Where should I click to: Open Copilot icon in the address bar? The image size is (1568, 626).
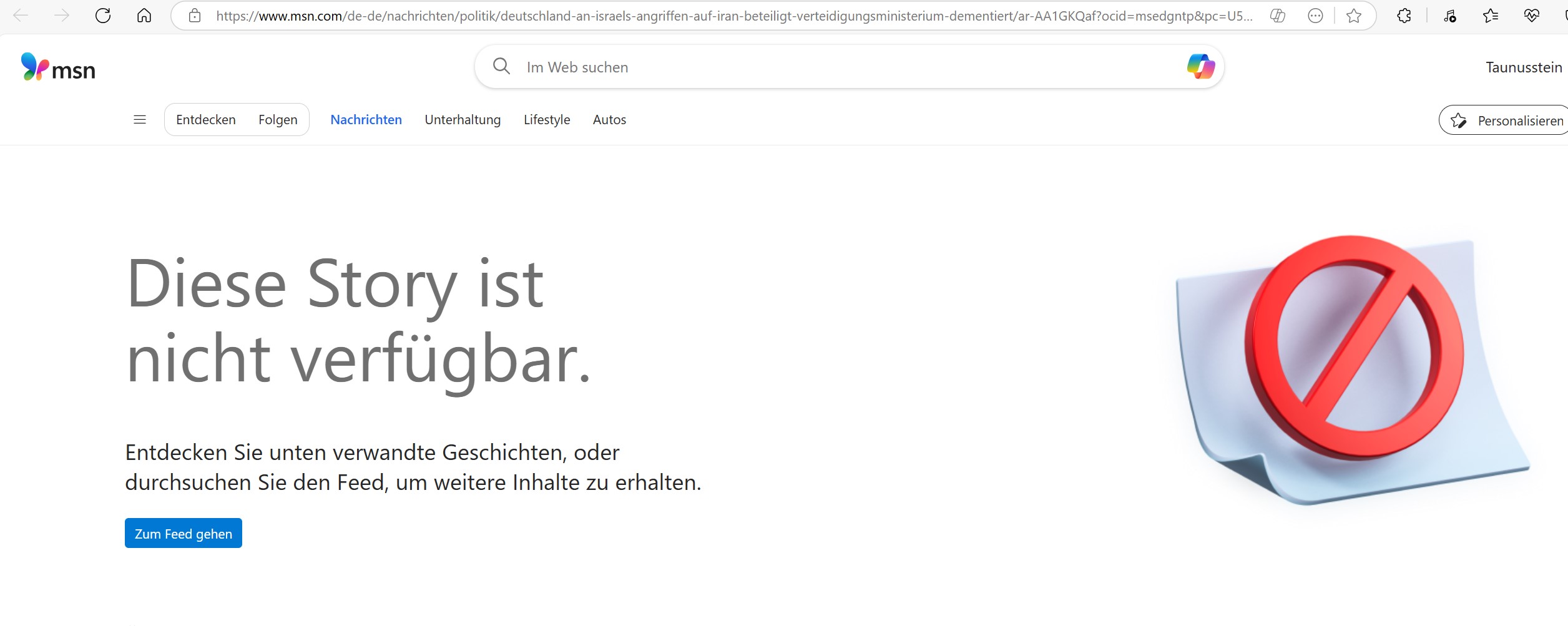pos(1278,16)
